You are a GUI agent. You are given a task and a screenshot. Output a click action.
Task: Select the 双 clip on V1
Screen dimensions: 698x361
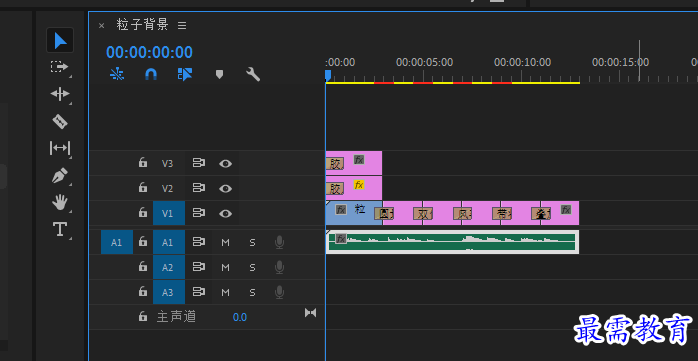point(442,213)
